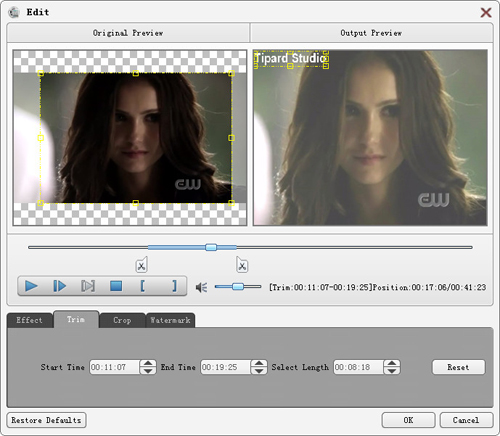The image size is (500, 436).
Task: Confirm edits with OK button
Action: pyautogui.click(x=408, y=420)
